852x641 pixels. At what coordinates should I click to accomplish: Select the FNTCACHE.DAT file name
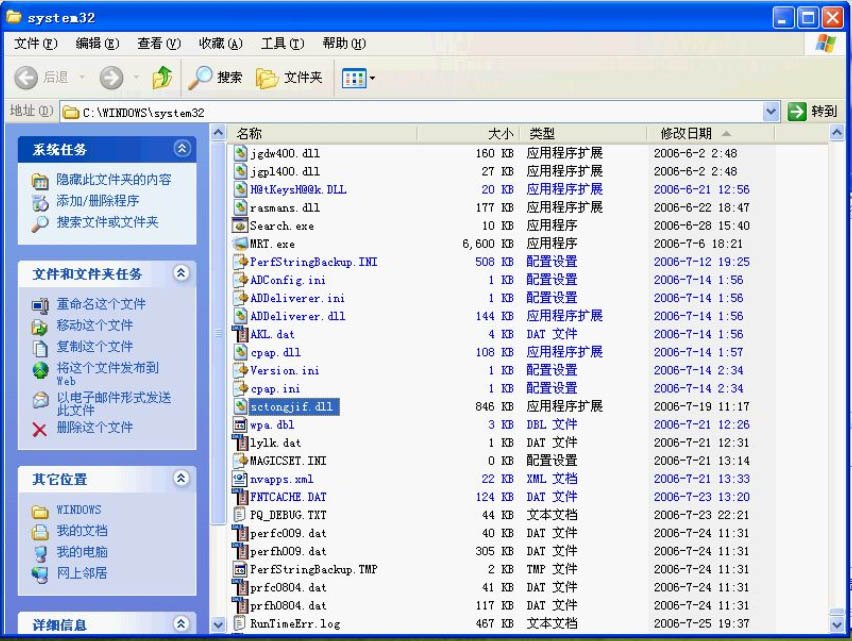(x=288, y=497)
